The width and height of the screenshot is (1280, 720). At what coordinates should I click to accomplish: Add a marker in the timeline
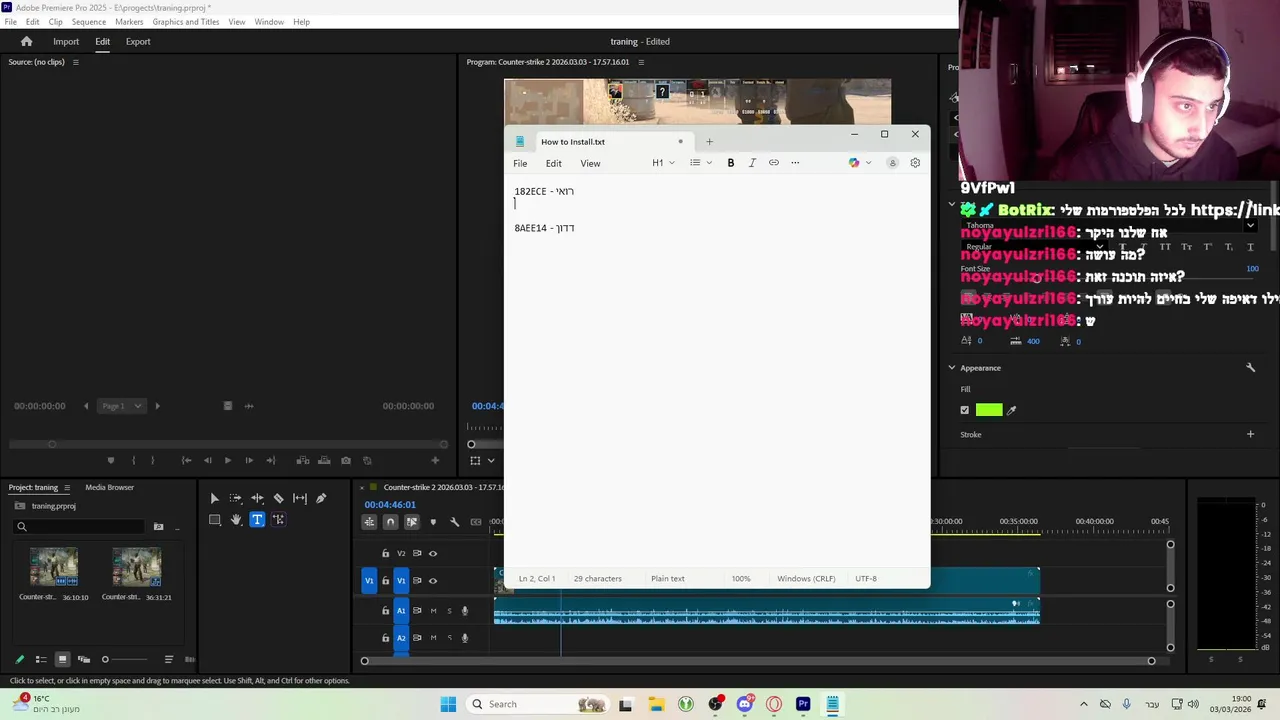433,522
